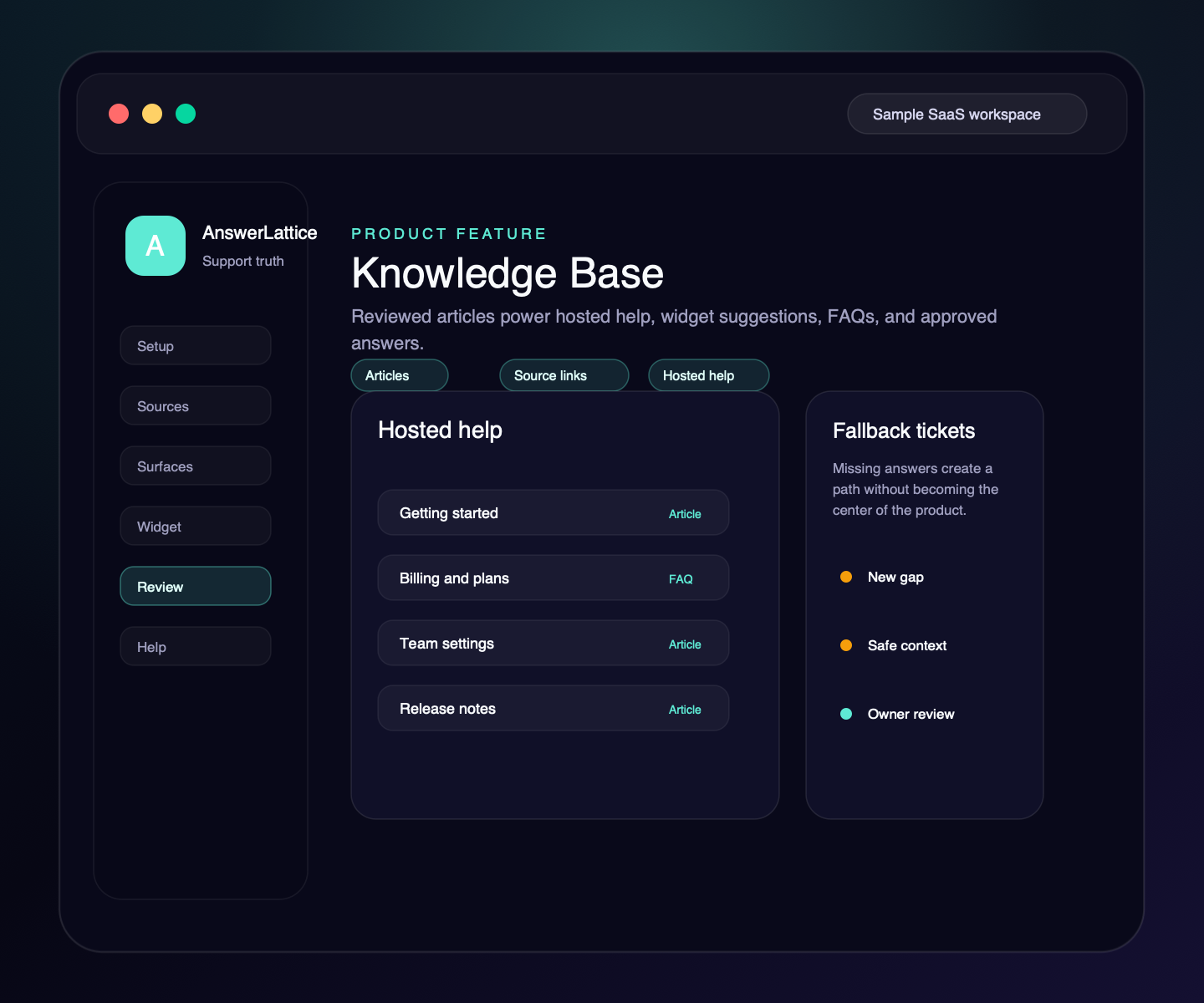Open the Widget sidebar item
The width and height of the screenshot is (1204, 1003).
pyautogui.click(x=196, y=526)
